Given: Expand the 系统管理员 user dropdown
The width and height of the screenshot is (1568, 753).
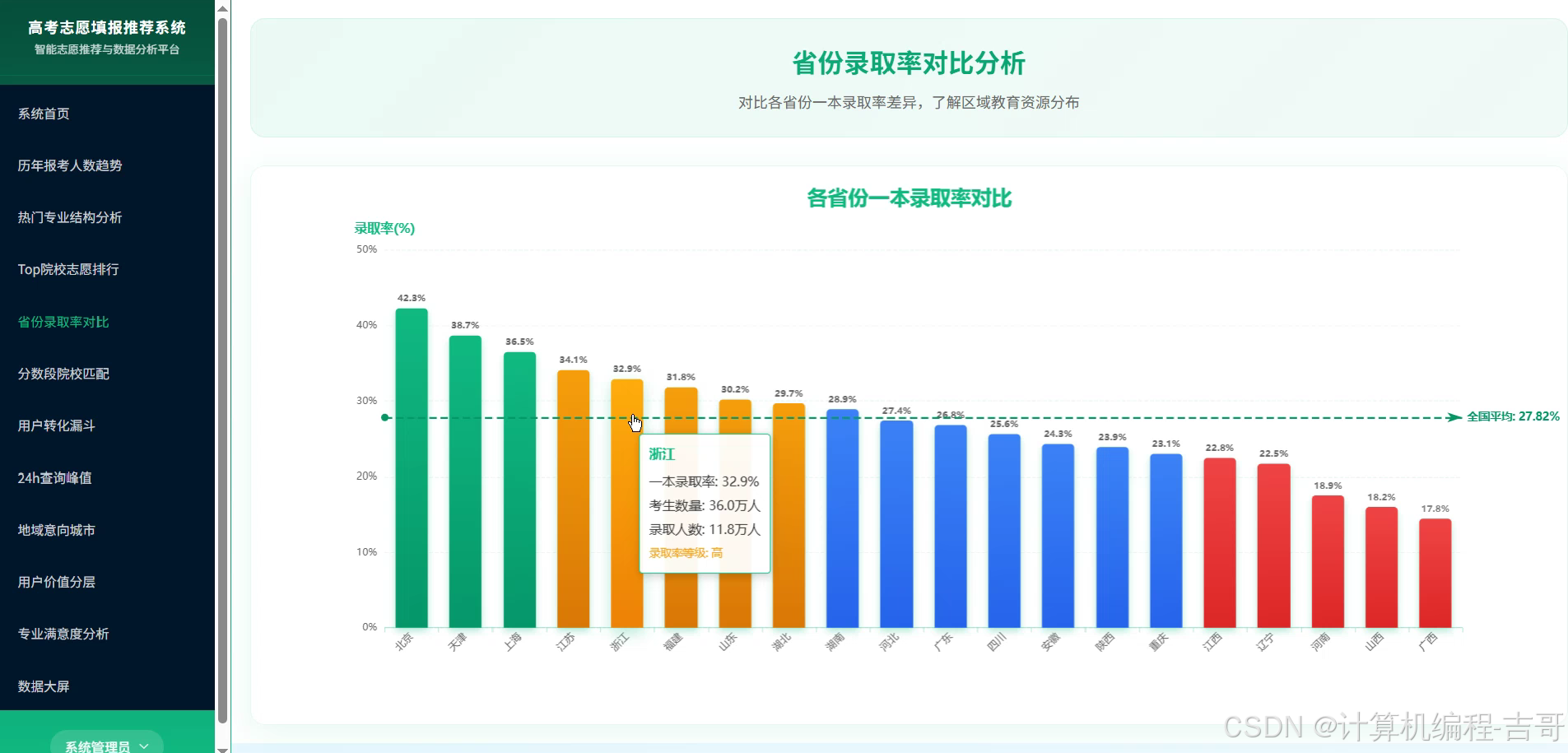Looking at the screenshot, I should pos(107,745).
